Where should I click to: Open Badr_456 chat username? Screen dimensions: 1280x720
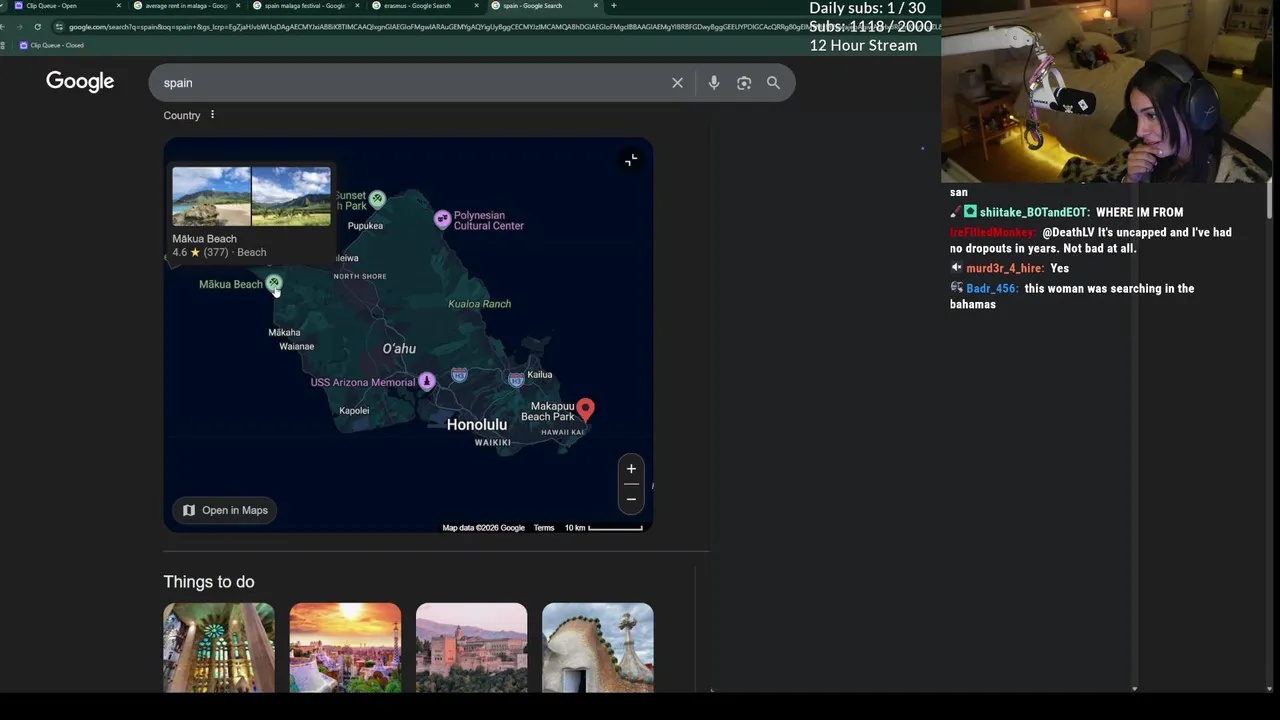pyautogui.click(x=992, y=288)
